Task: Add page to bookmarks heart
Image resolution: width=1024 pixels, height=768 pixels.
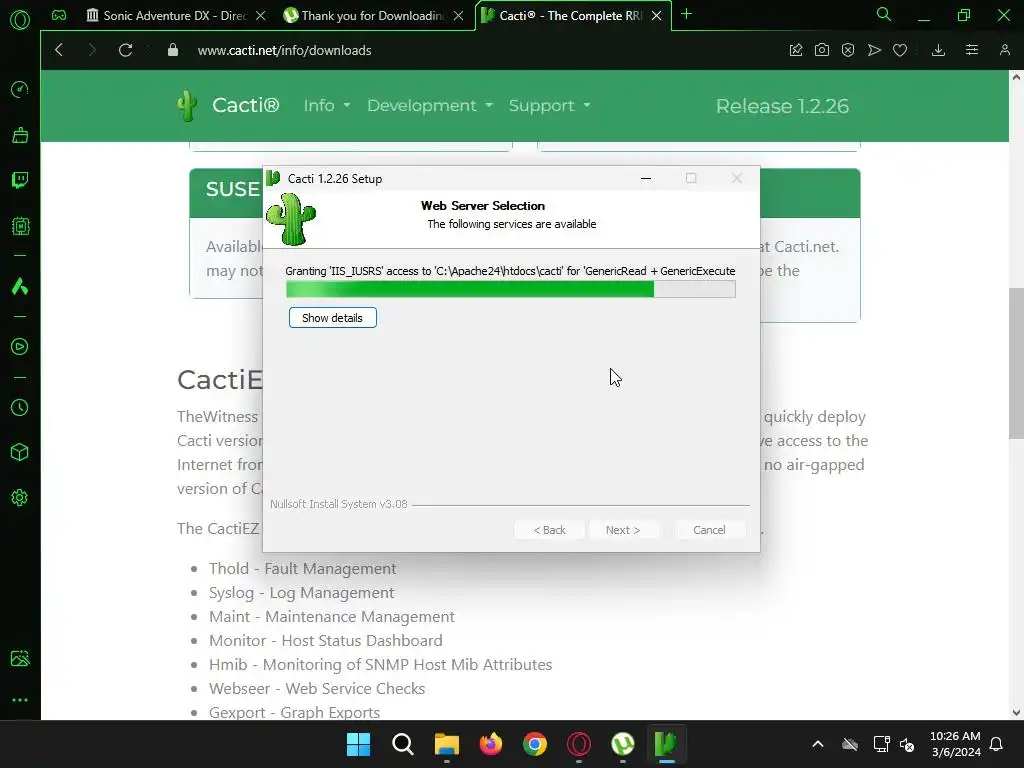Action: 900,50
